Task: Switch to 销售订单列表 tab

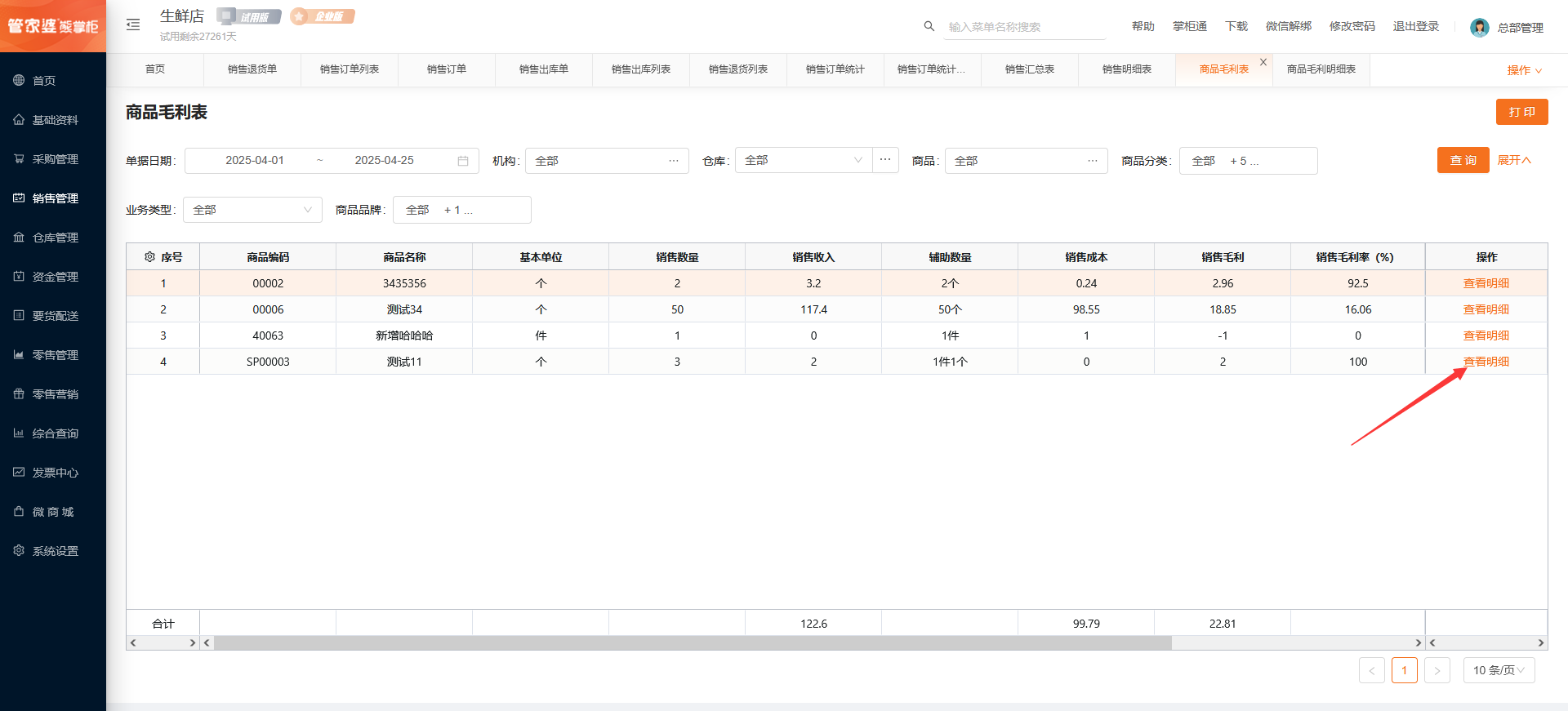Action: 350,69
